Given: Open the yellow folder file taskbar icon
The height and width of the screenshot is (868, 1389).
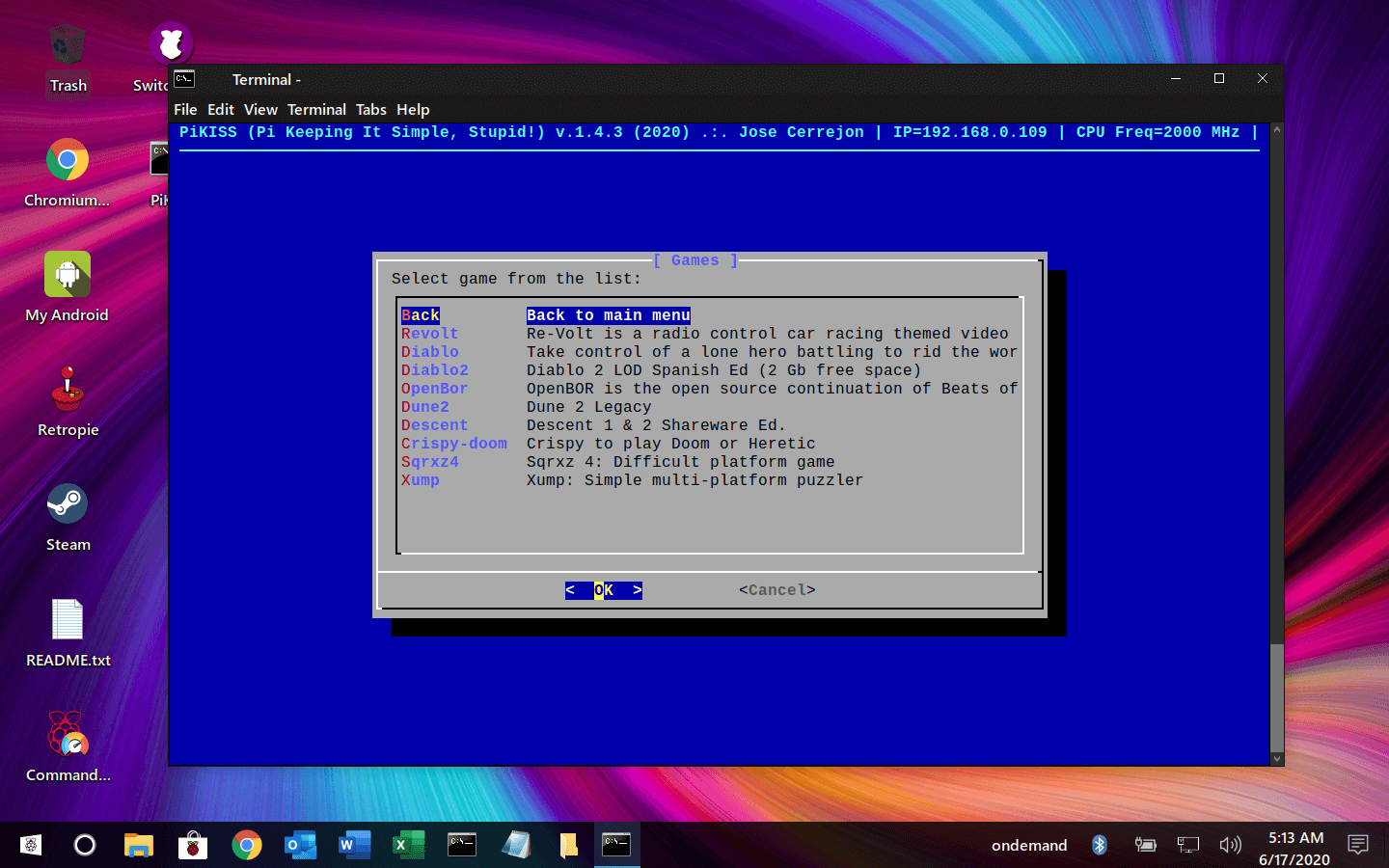Looking at the screenshot, I should (568, 845).
